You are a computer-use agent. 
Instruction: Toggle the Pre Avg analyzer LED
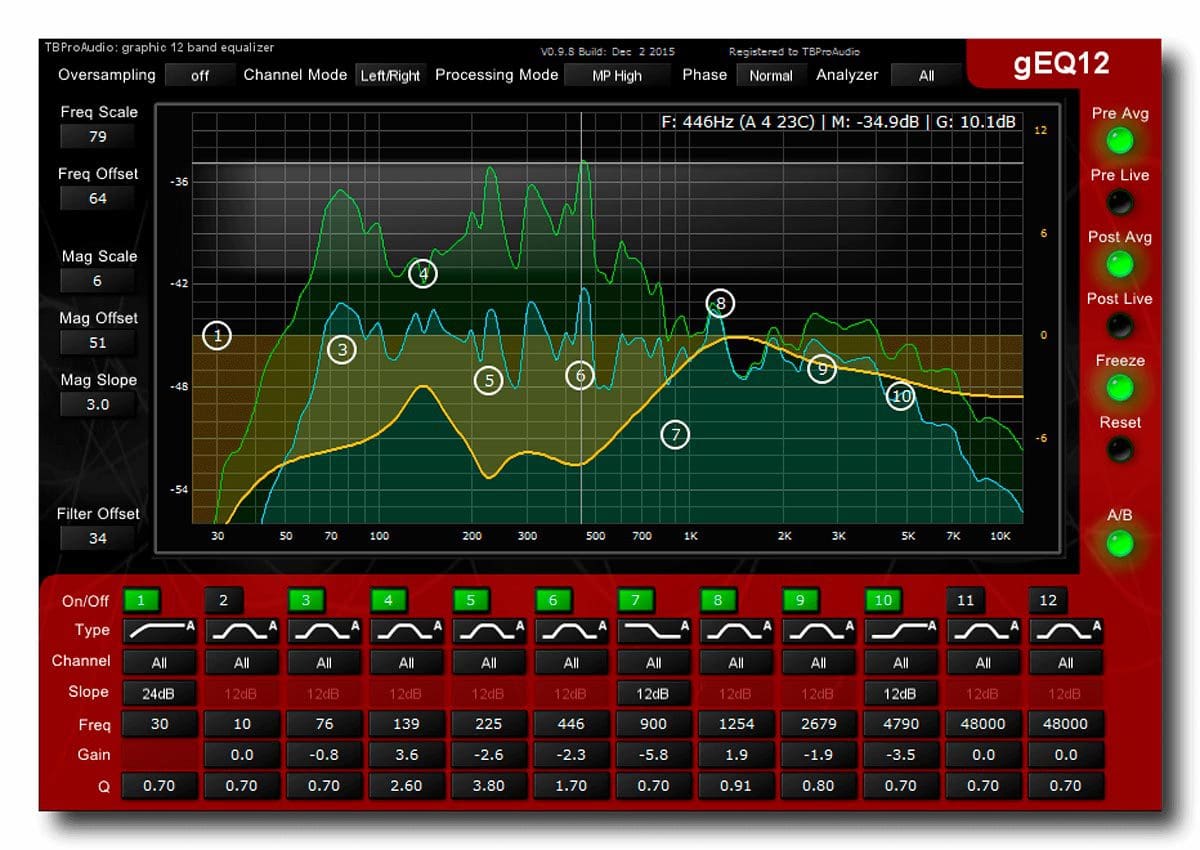click(x=1120, y=140)
